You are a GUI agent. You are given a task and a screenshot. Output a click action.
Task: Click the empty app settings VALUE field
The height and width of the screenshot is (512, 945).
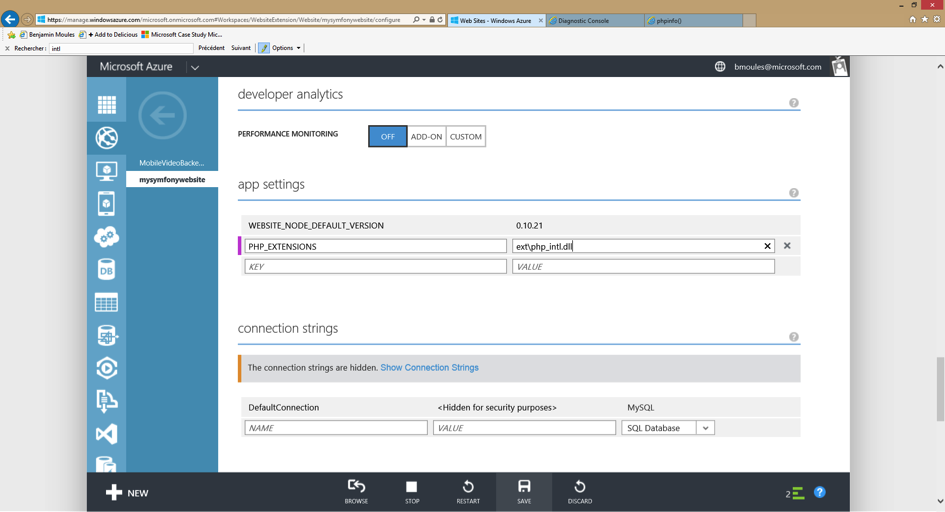click(x=643, y=266)
